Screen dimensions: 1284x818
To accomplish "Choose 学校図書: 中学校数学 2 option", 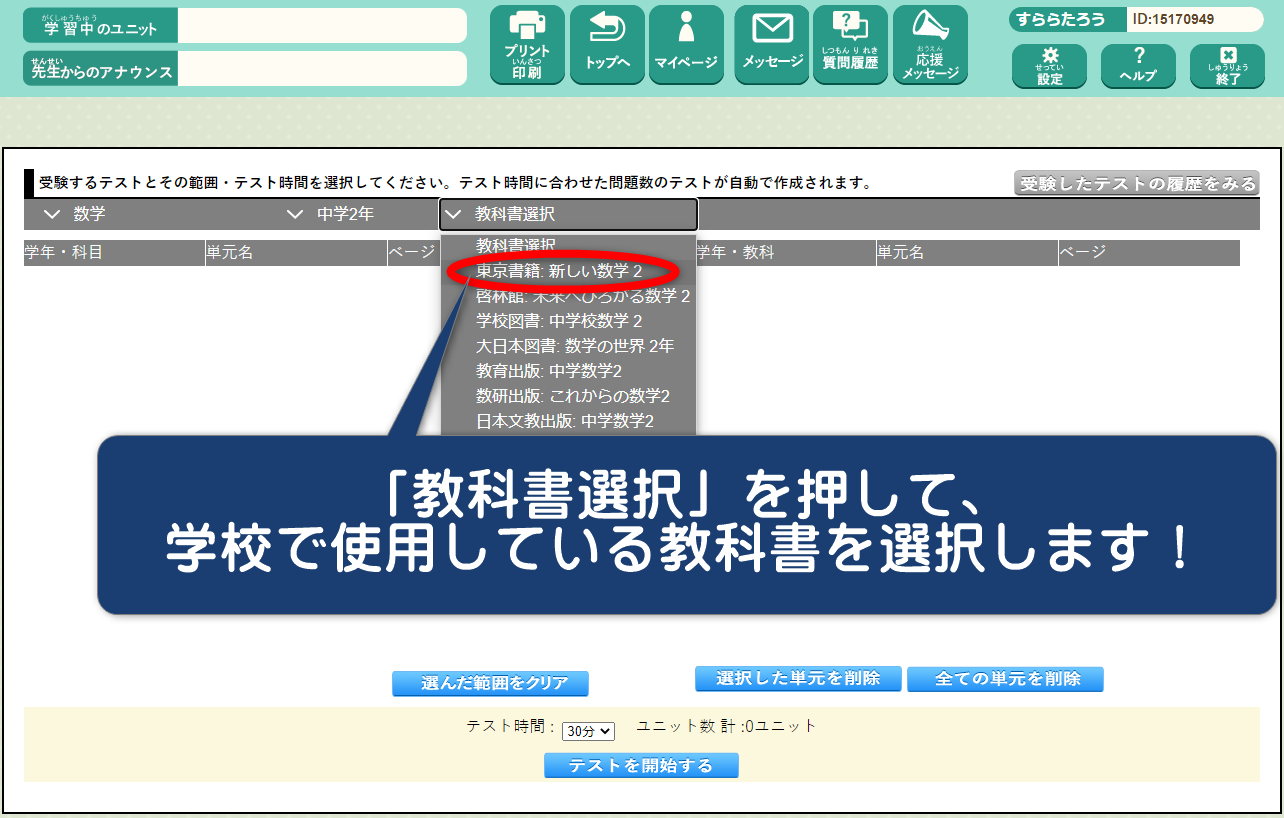I will [558, 321].
